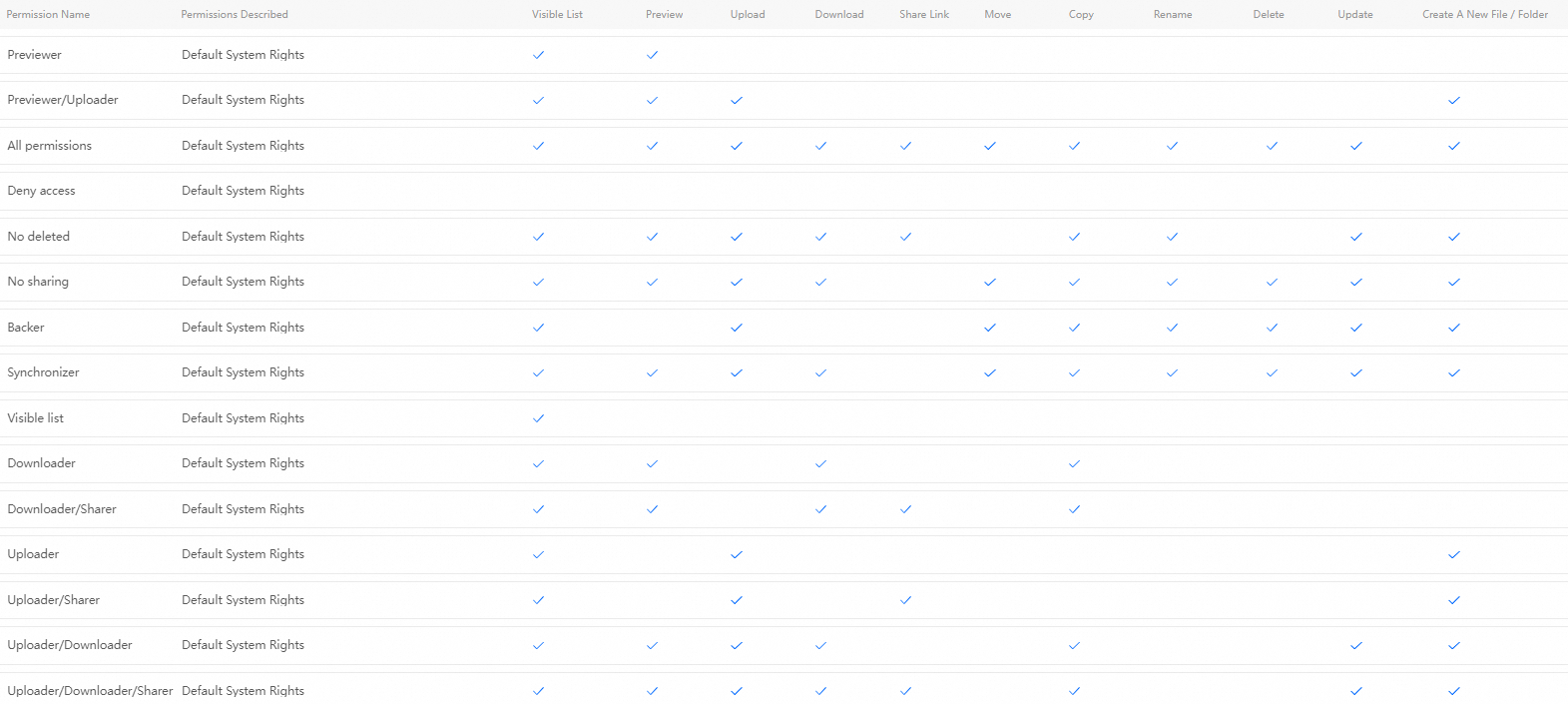
Task: Click the Share Link column header
Action: click(924, 14)
